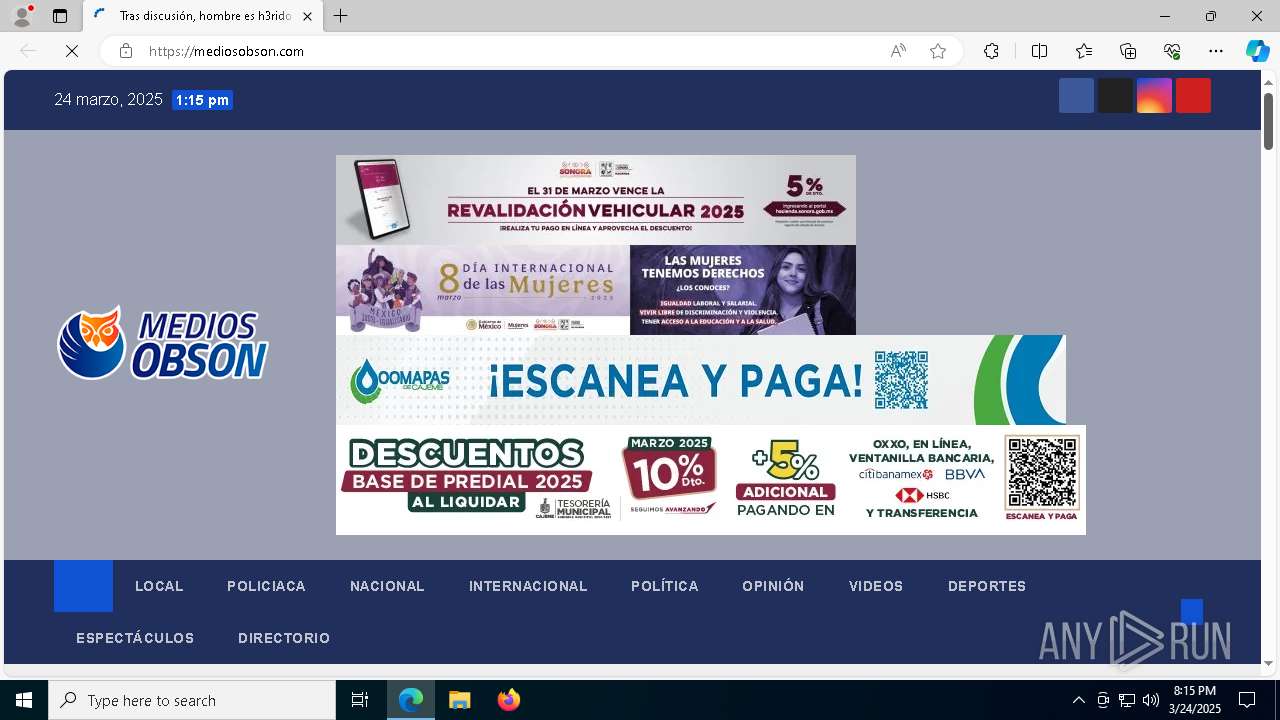This screenshot has width=1280, height=720.
Task: Enable Read aloud in address bar
Action: tap(898, 51)
